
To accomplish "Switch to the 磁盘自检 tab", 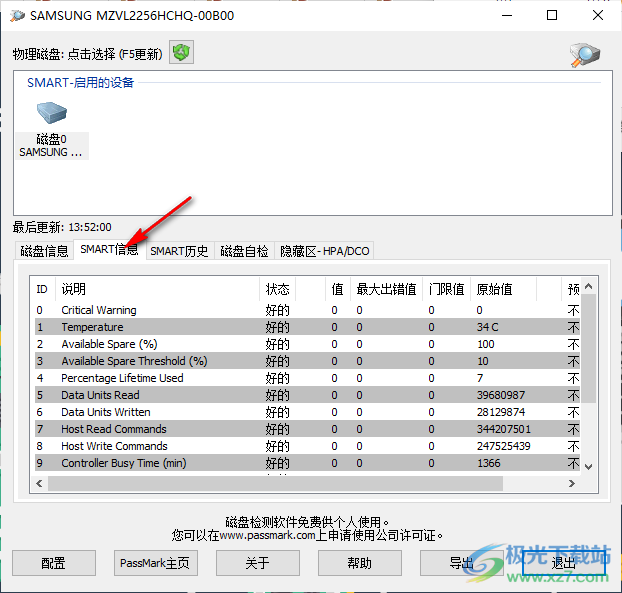I will pyautogui.click(x=244, y=251).
